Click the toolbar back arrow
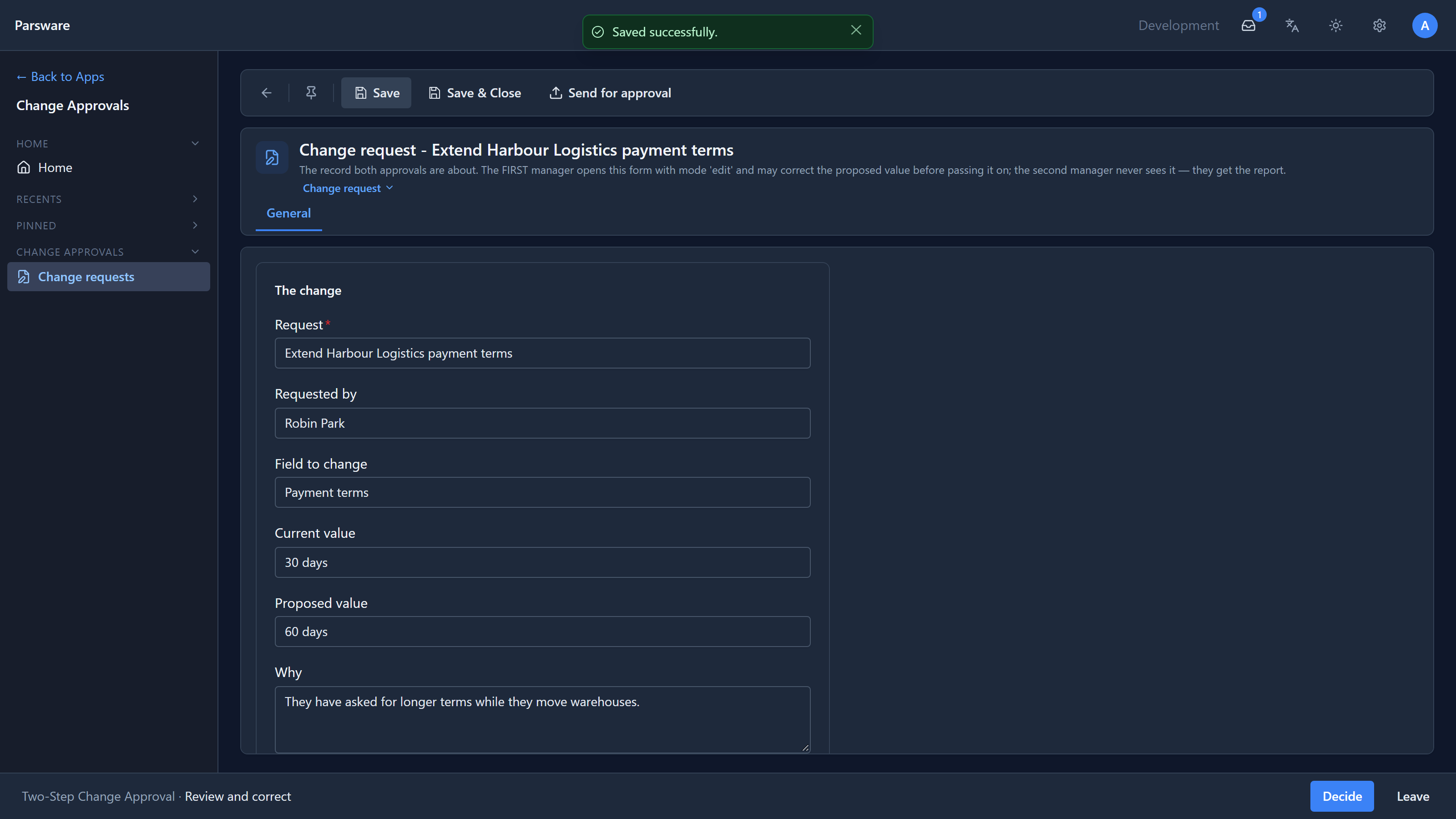 click(x=267, y=93)
